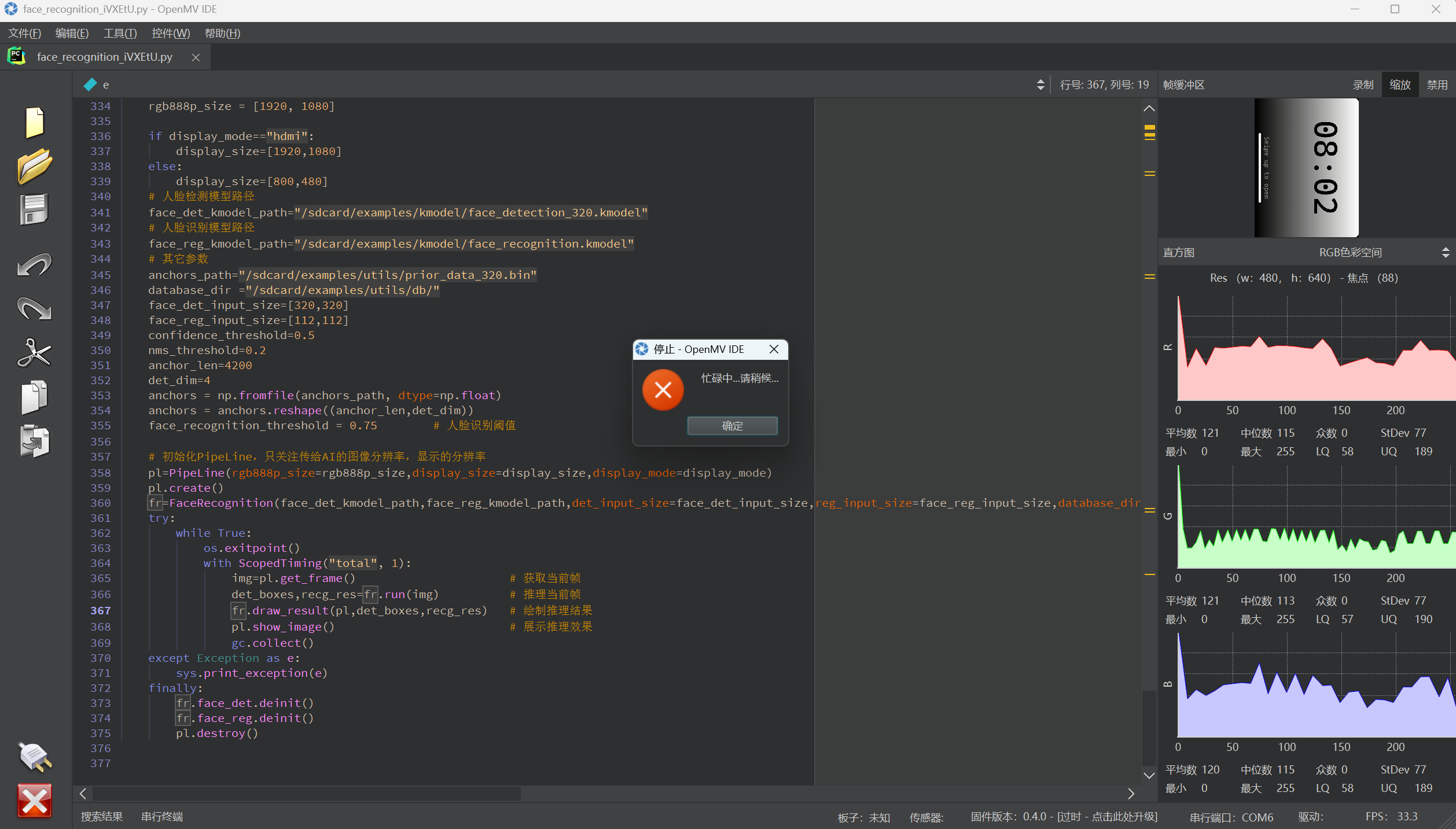Open the 控件(W) menu

click(171, 33)
